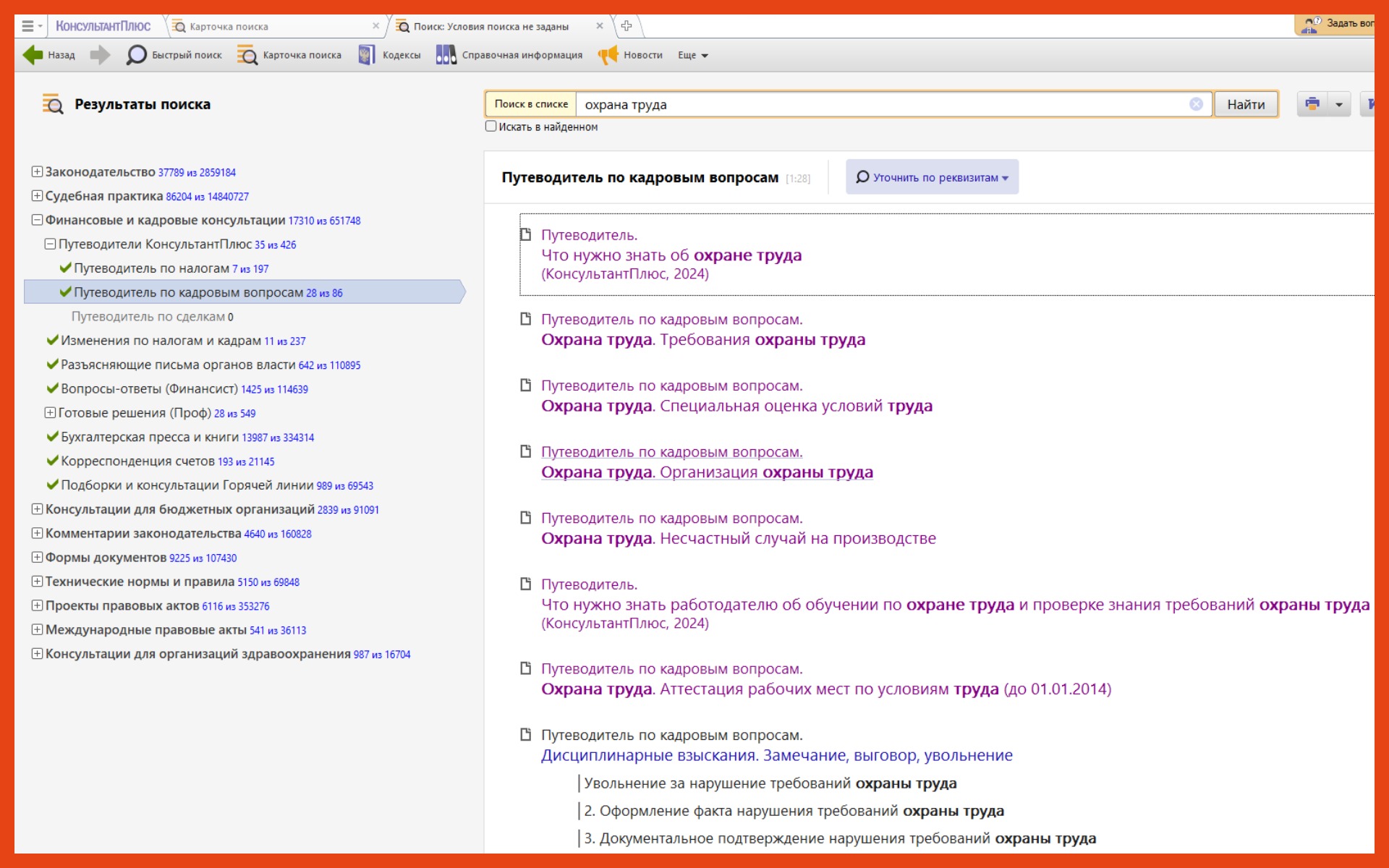
Task: Open Новости megaphone item
Action: point(630,55)
